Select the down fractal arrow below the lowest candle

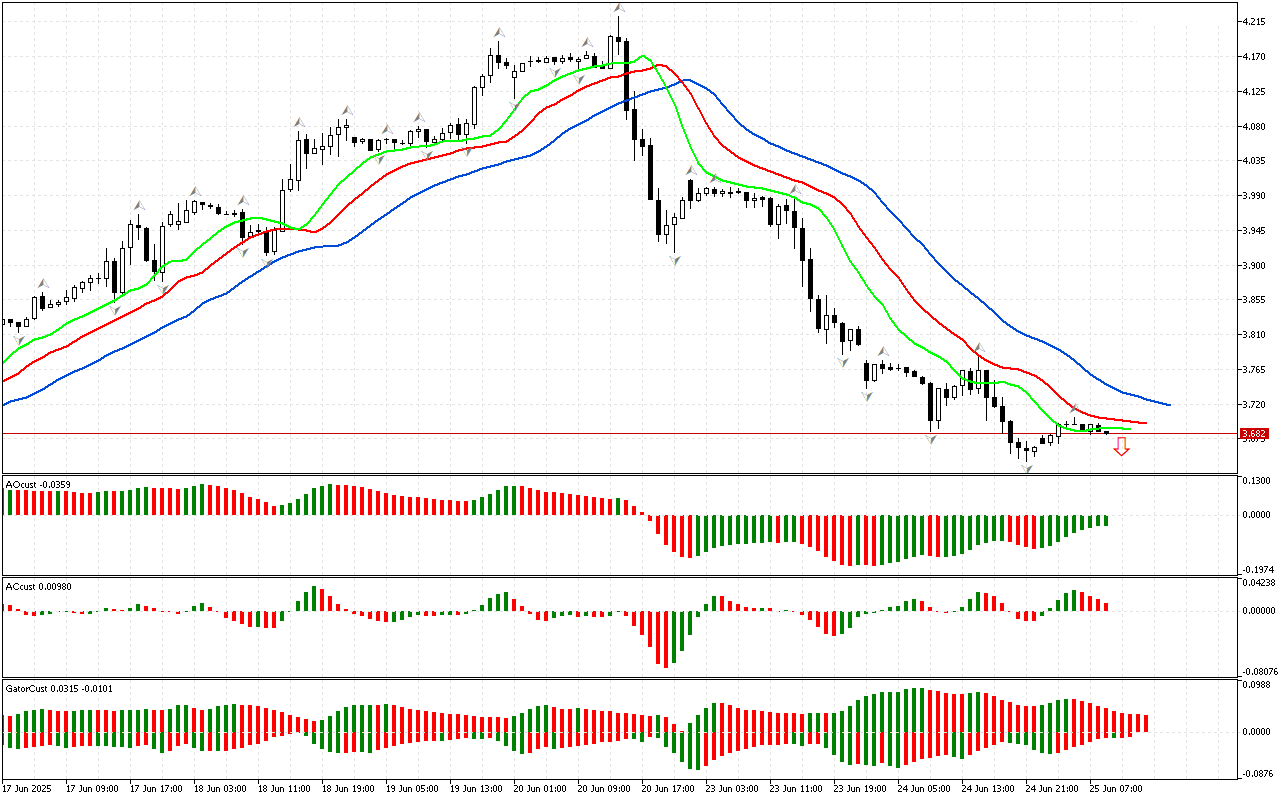pyautogui.click(x=1026, y=468)
